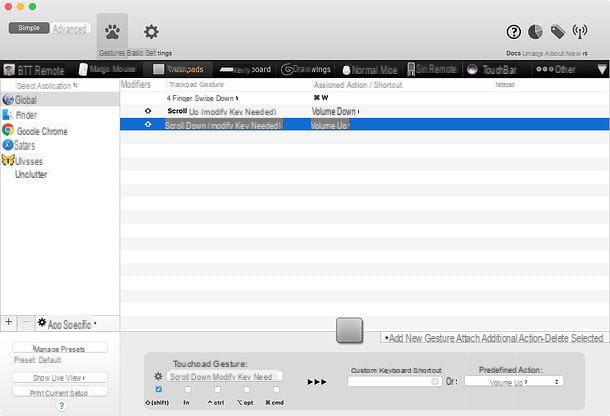Viewport: 610px width, 416px height.
Task: Focus the Custom Keyboard Shortcut field
Action: point(394,382)
